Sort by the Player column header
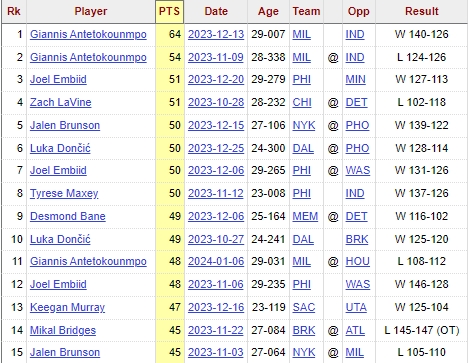 point(91,11)
